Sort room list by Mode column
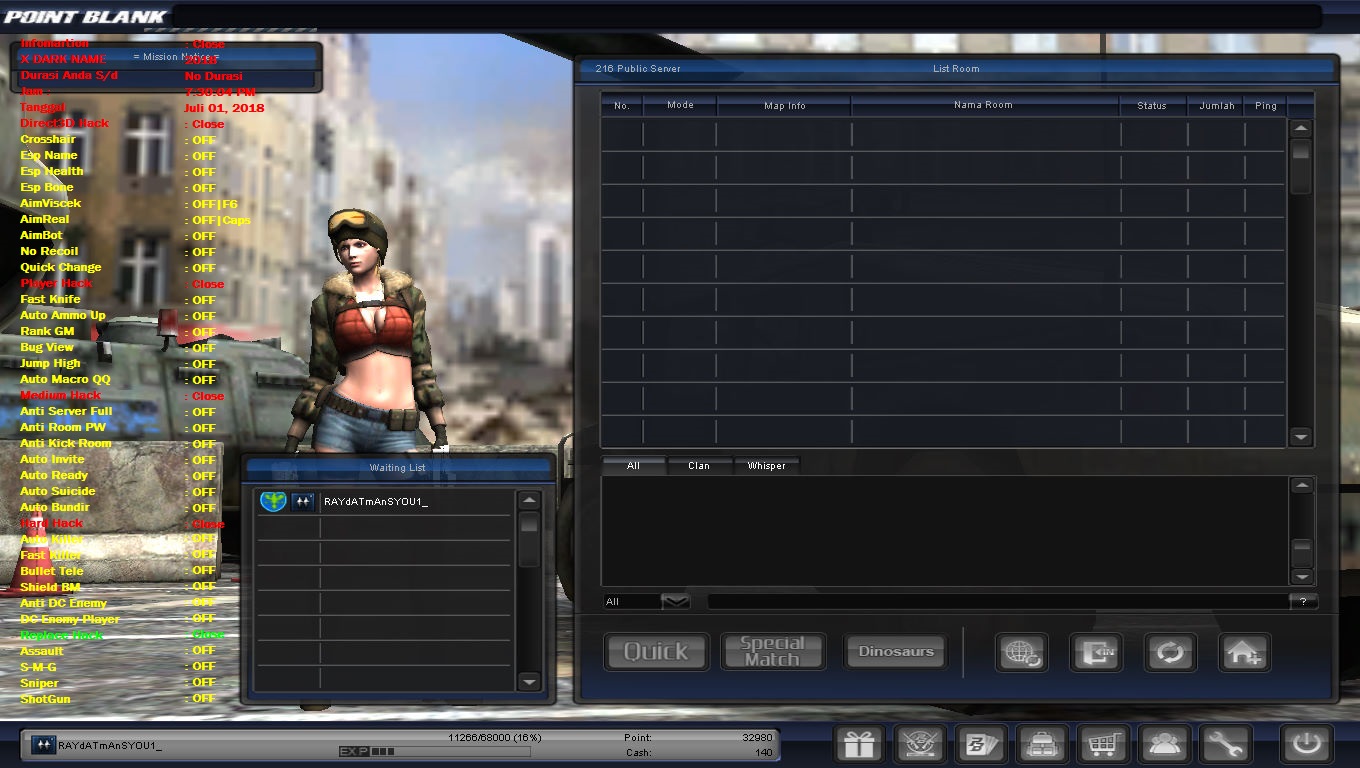This screenshot has width=1360, height=768. coord(680,105)
